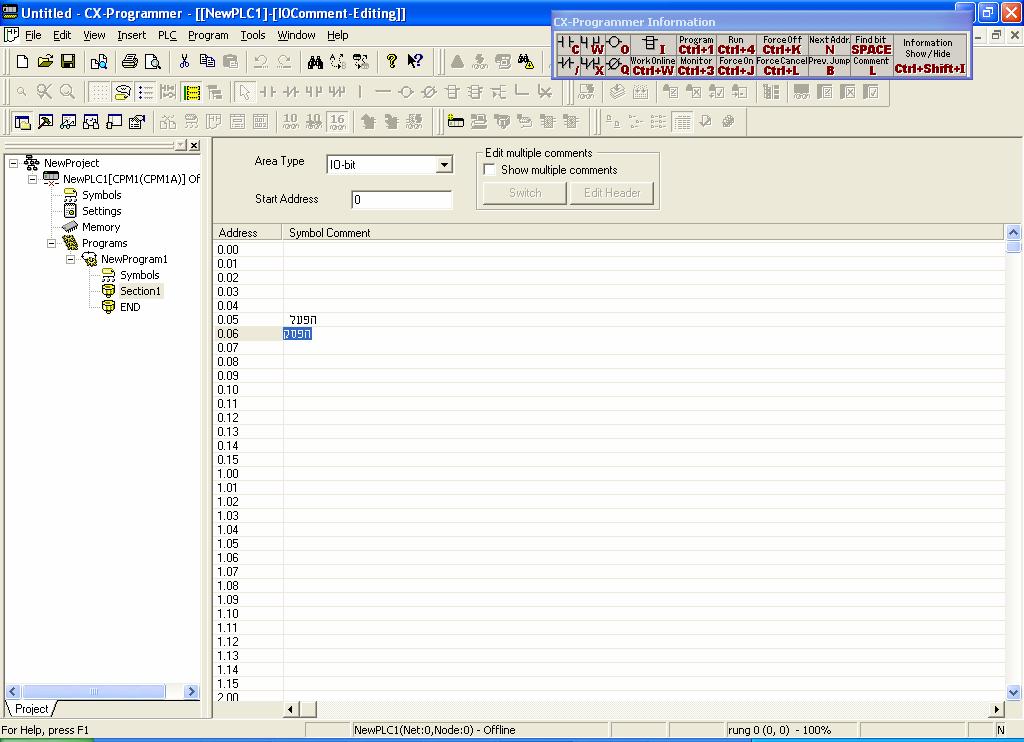Open the Program menu
Image resolution: width=1024 pixels, height=742 pixels.
(208, 35)
